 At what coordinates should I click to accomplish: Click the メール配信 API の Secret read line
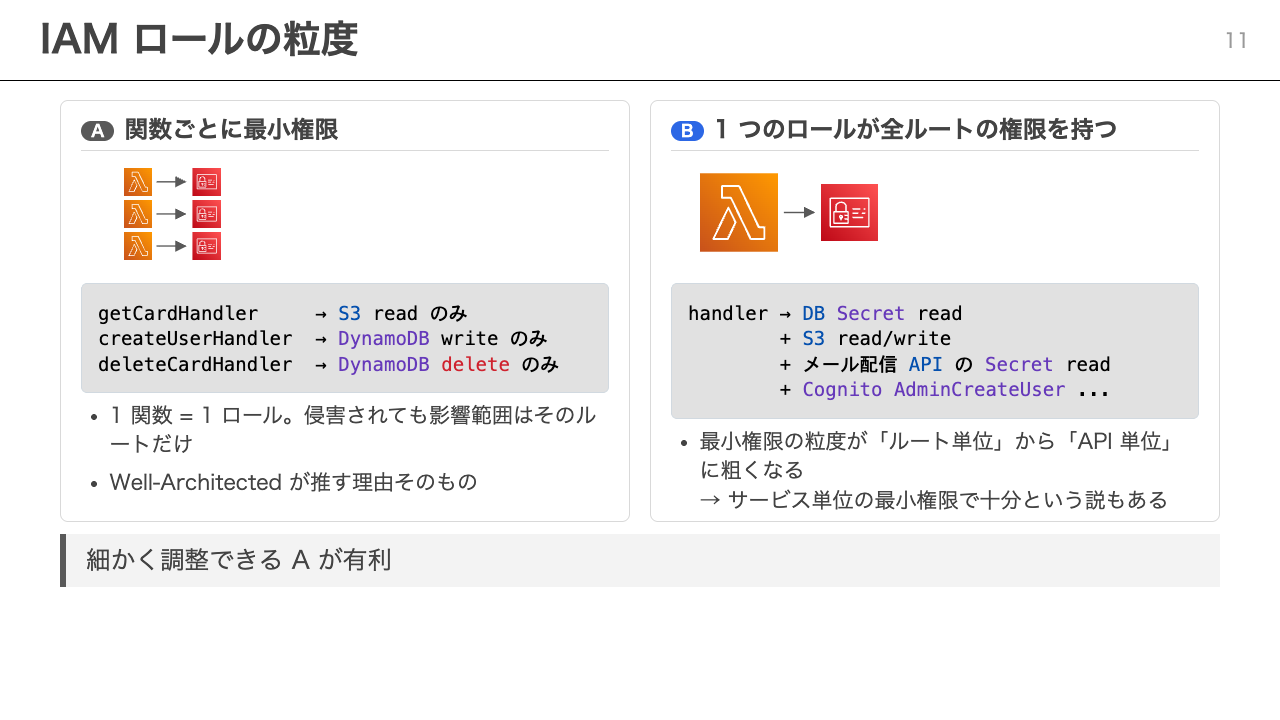(x=945, y=365)
